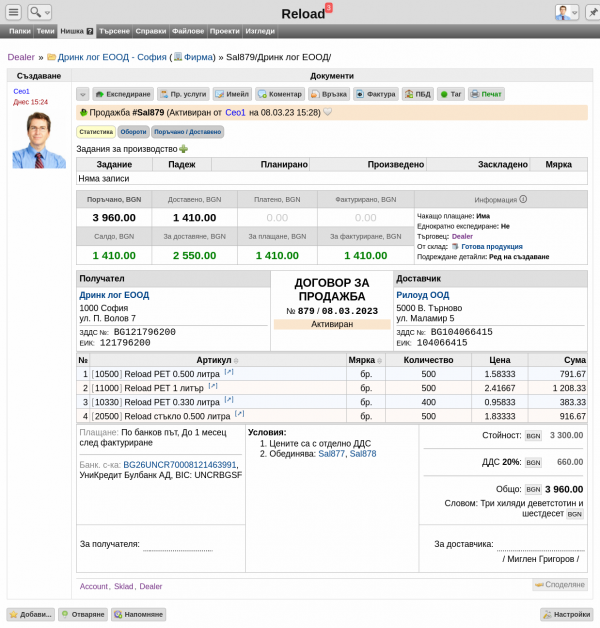Click the Отваряне button
Screen dimensions: 600x628
click(83, 614)
